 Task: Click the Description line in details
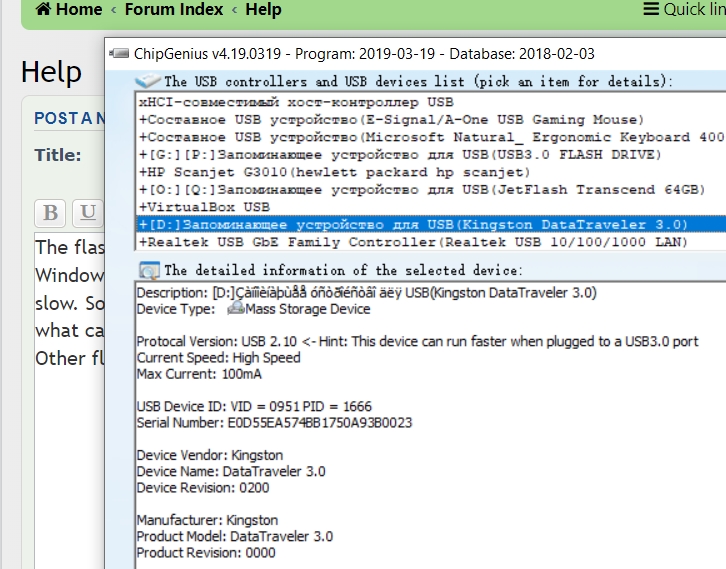pyautogui.click(x=366, y=293)
